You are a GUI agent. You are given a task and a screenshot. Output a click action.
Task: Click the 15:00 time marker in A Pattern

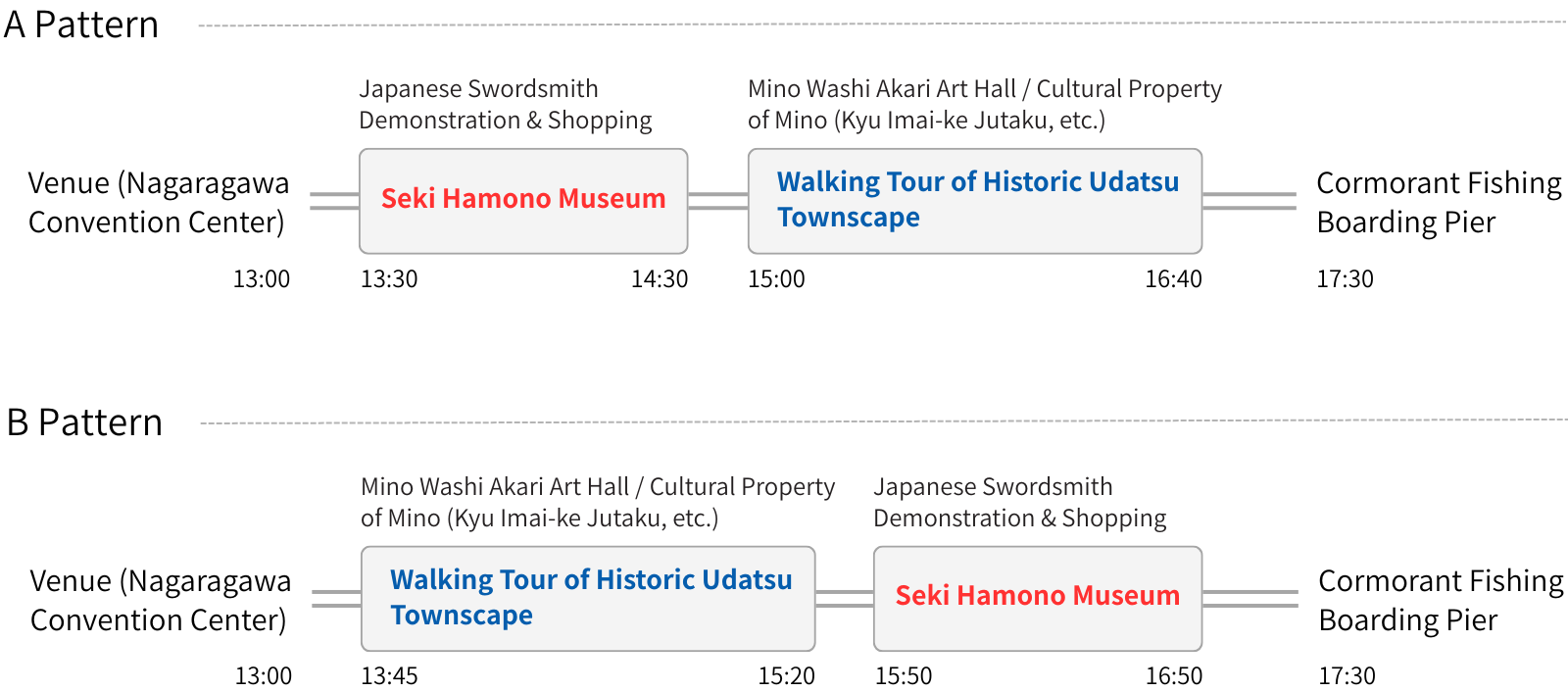776,279
